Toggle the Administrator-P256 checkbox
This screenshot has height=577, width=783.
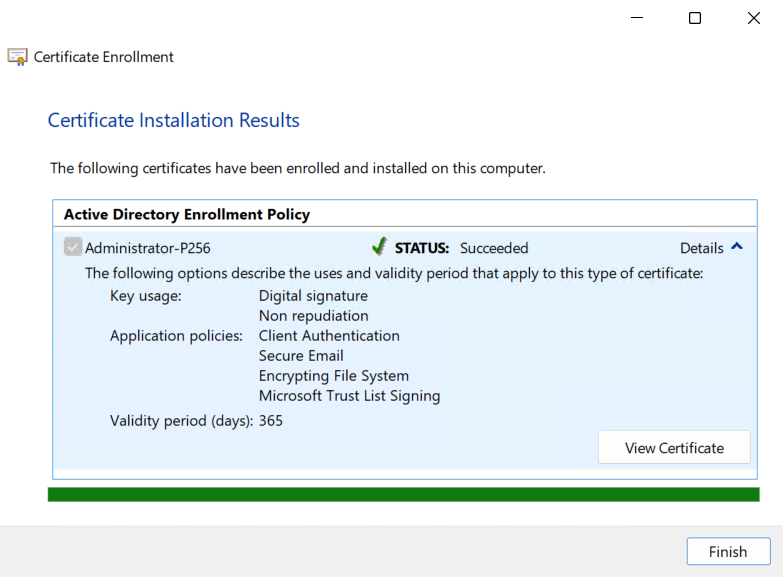tap(73, 247)
